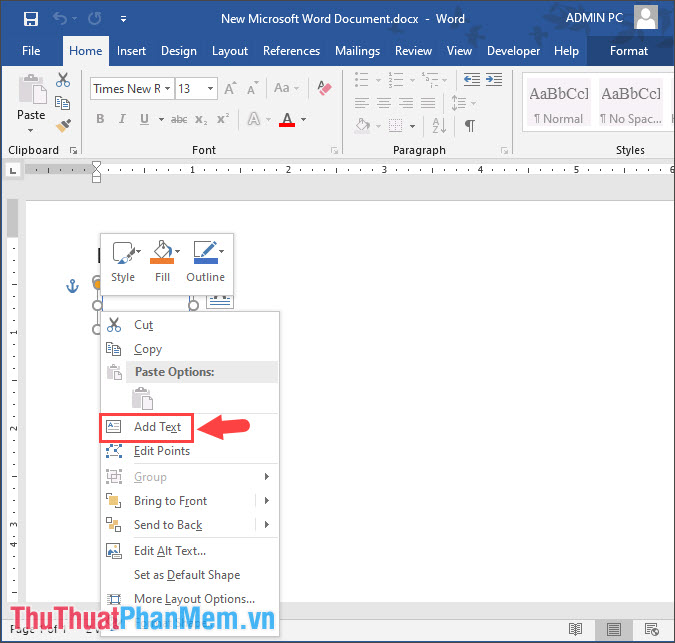675x643 pixels.
Task: Open the Times New Roman font name box
Action: click(132, 89)
